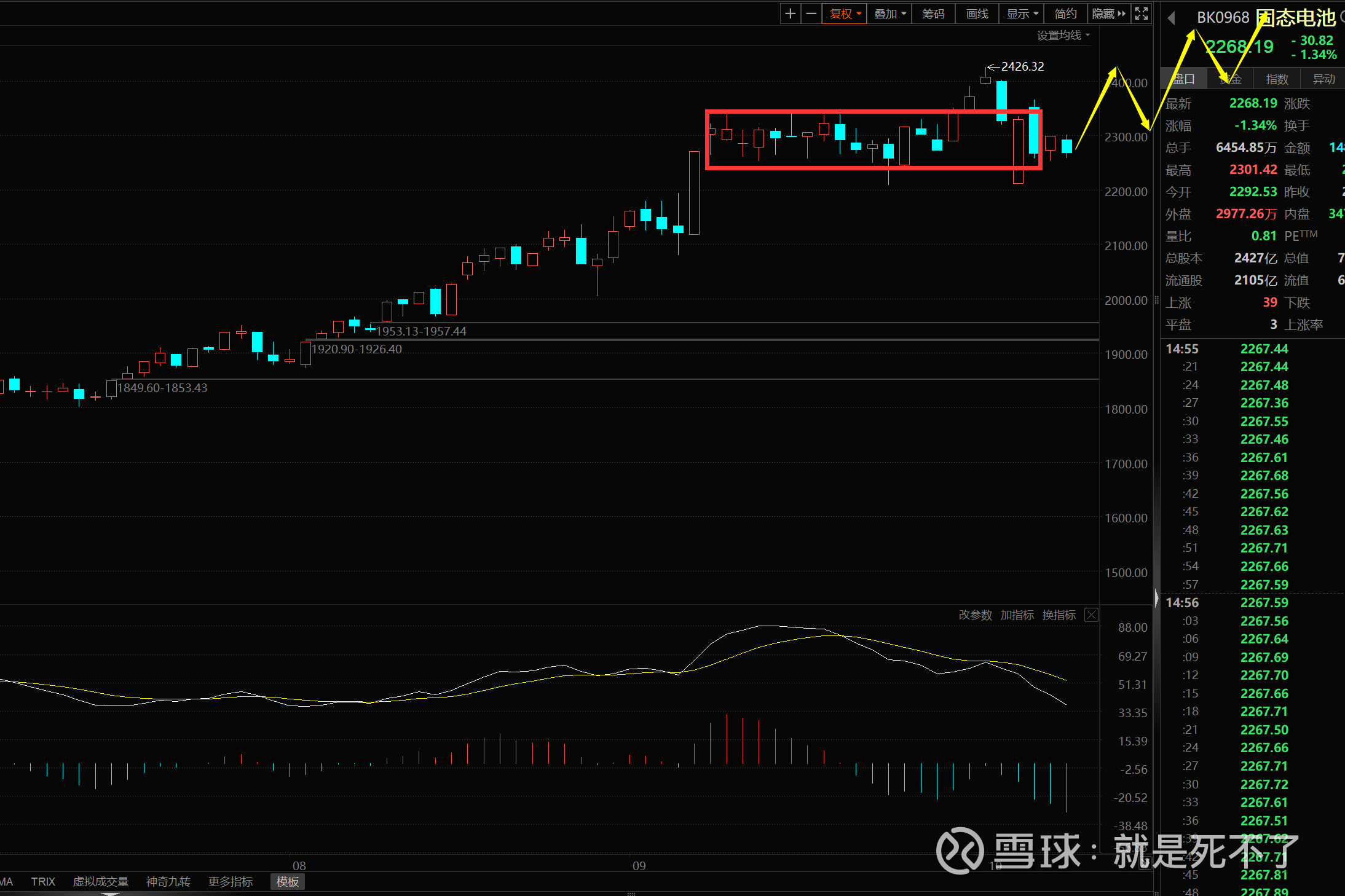Click 换指标 to change indicator
This screenshot has width=1345, height=896.
[1059, 615]
